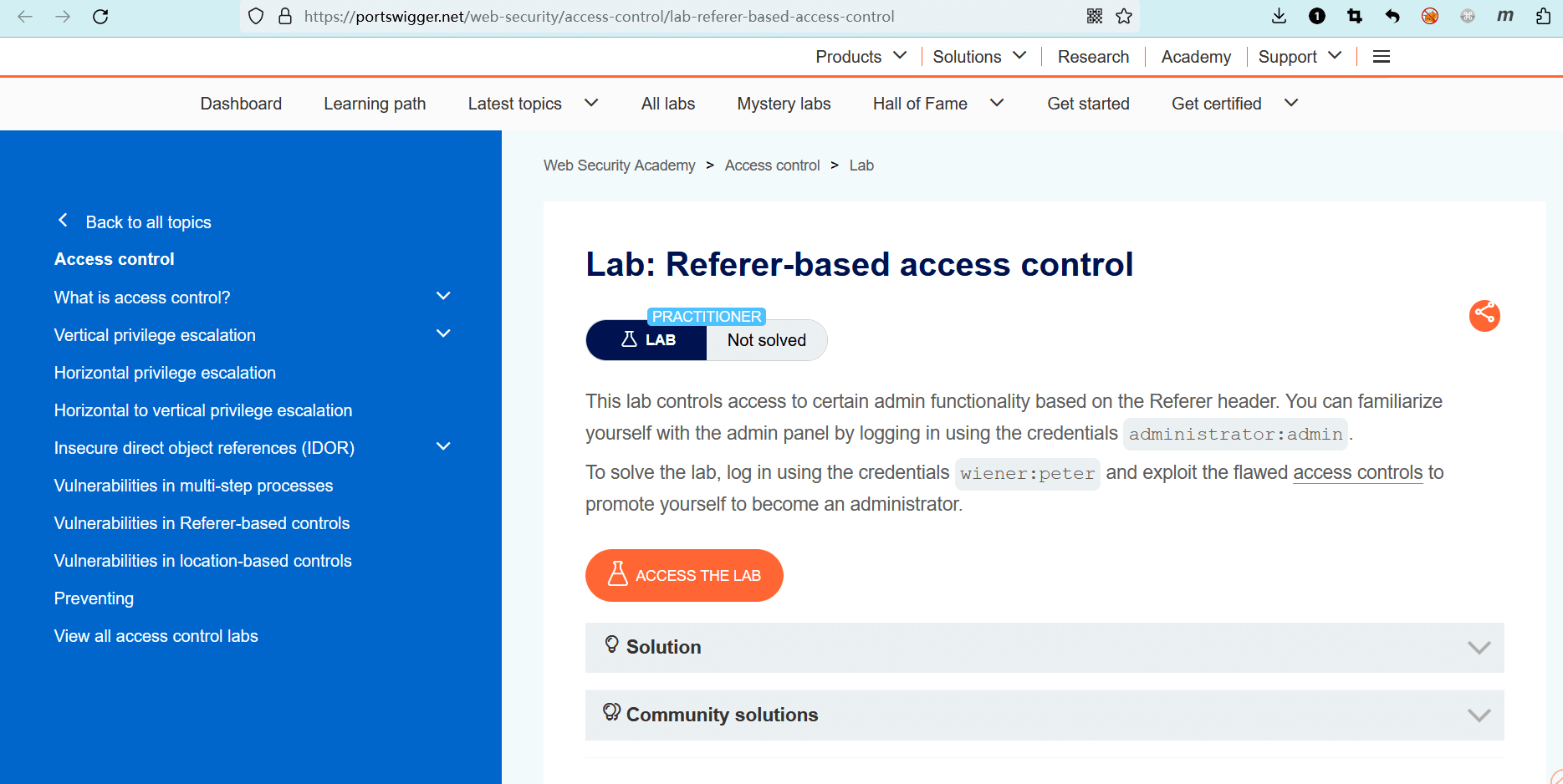Click the crop screenshot extension icon
This screenshot has width=1563, height=784.
coord(1355,16)
